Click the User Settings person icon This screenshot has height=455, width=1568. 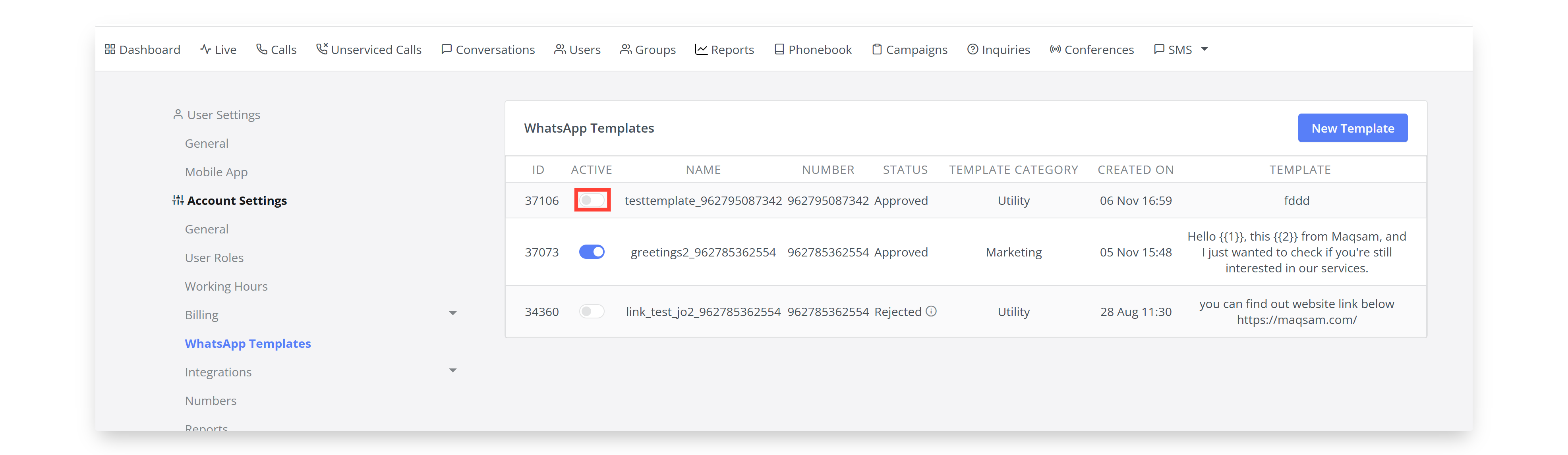pos(178,114)
